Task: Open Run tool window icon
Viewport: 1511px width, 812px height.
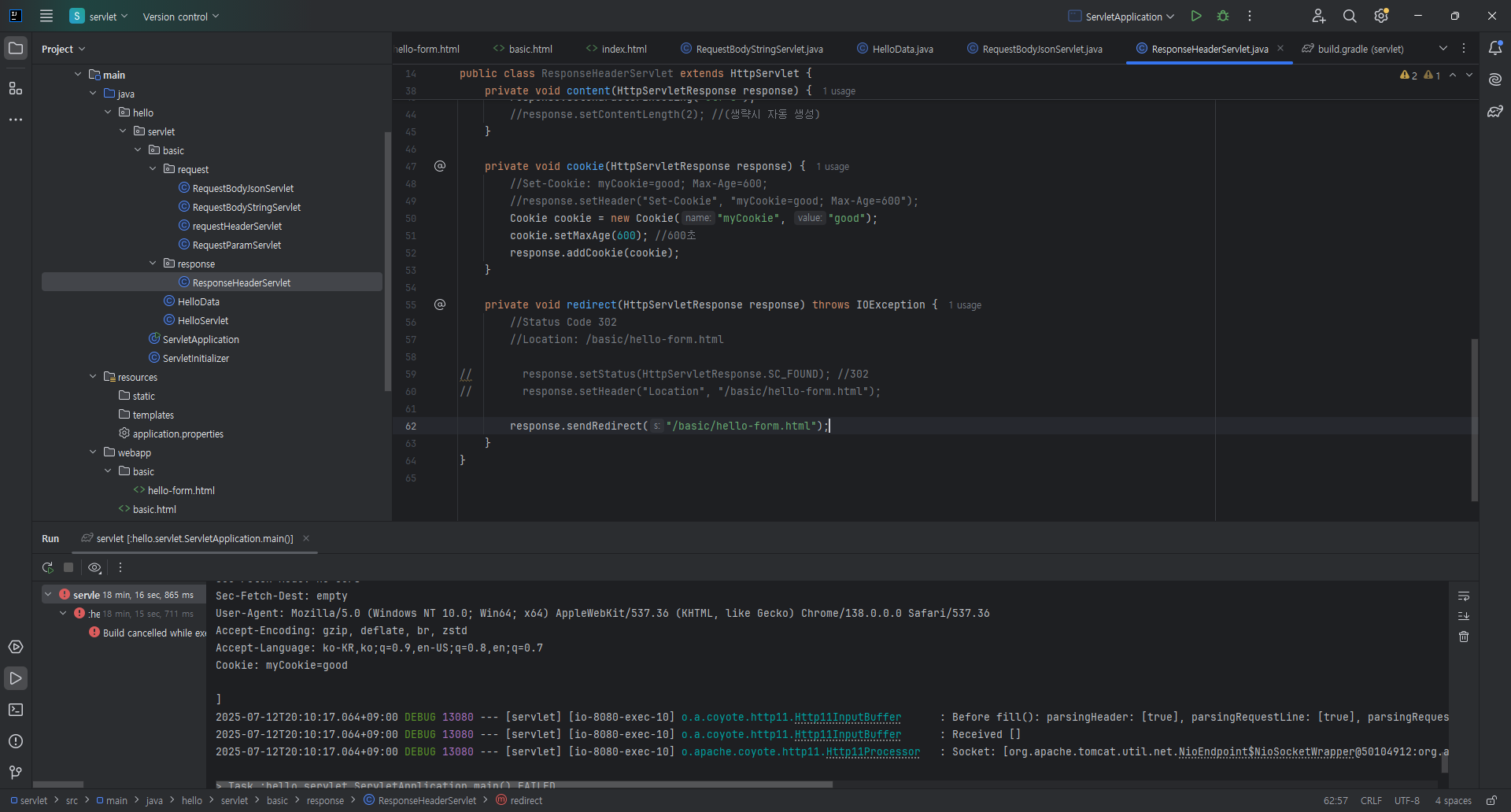Action: pyautogui.click(x=16, y=678)
